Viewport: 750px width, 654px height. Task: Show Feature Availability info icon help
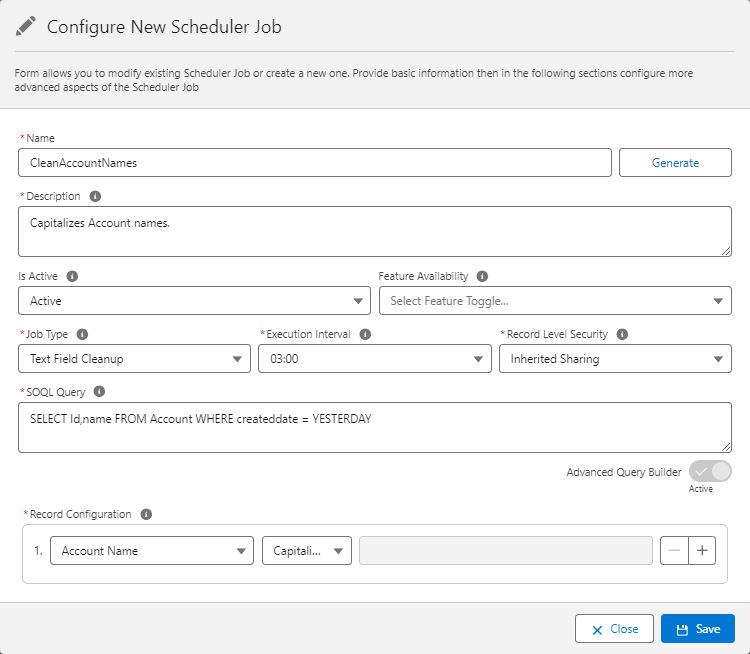point(482,276)
